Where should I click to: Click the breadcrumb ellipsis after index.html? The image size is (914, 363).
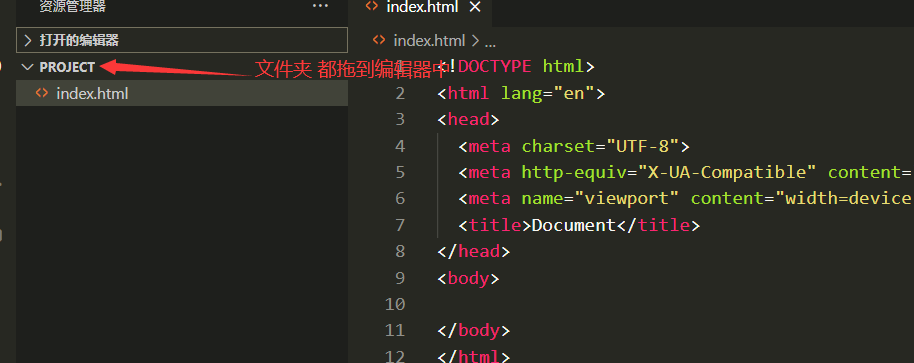click(x=490, y=42)
